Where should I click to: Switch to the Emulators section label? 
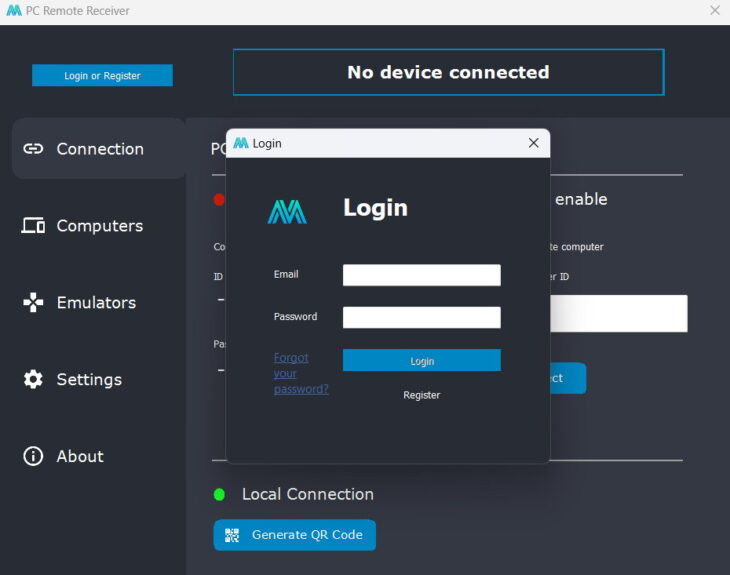click(x=96, y=303)
